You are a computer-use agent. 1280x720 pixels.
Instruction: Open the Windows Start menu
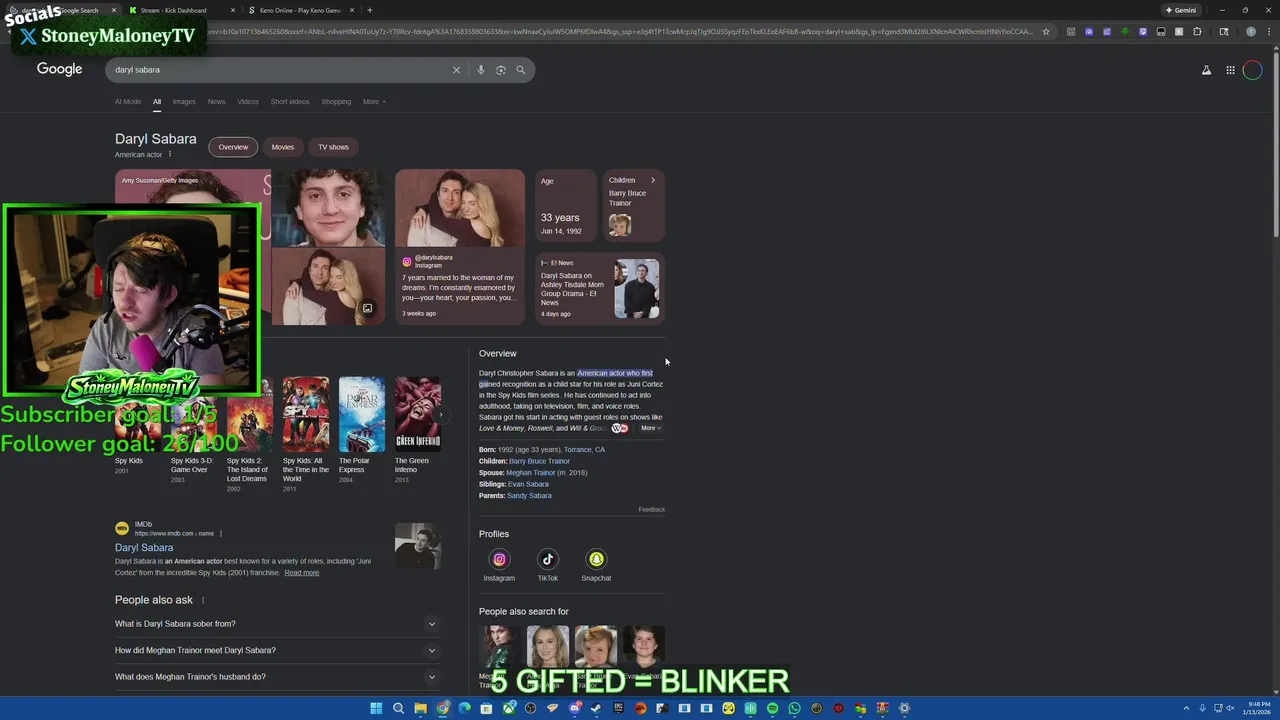pyautogui.click(x=376, y=708)
